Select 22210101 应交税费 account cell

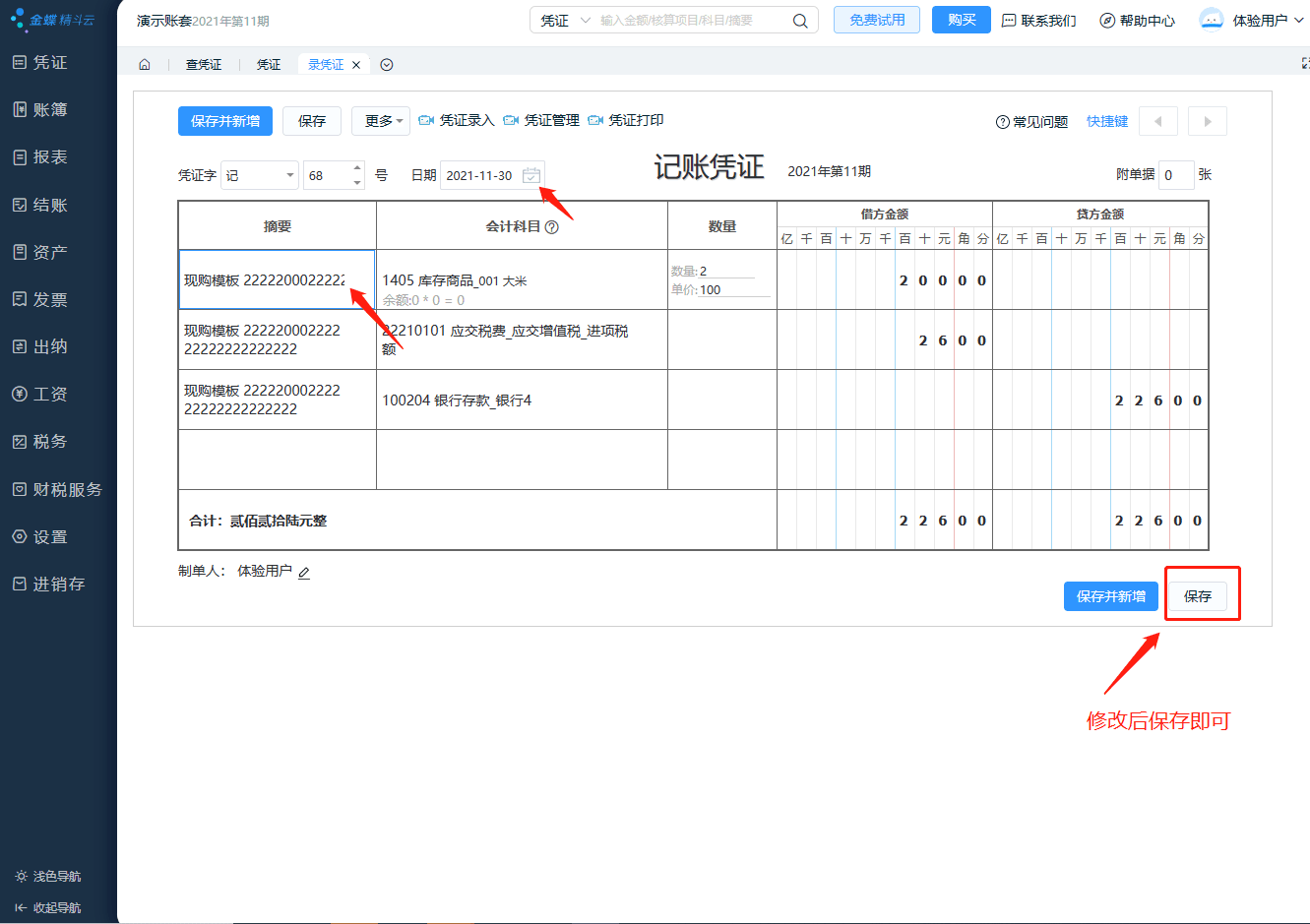(x=522, y=340)
